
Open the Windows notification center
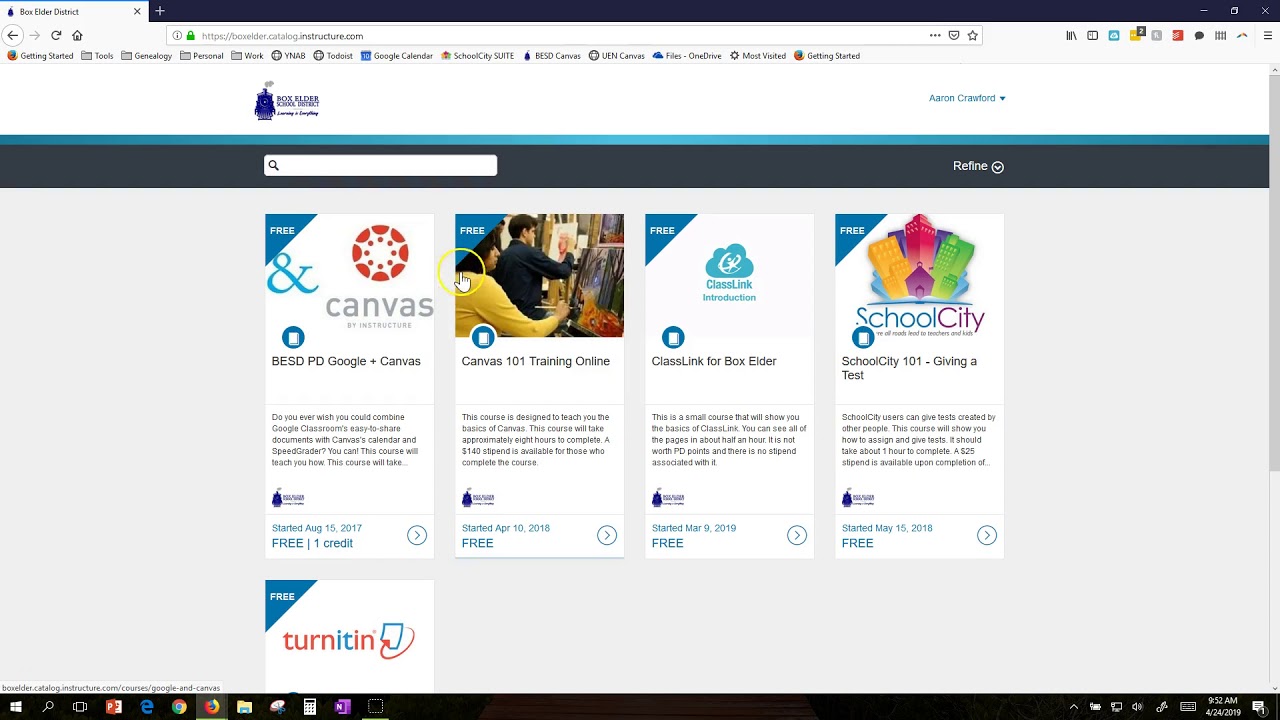point(1259,707)
